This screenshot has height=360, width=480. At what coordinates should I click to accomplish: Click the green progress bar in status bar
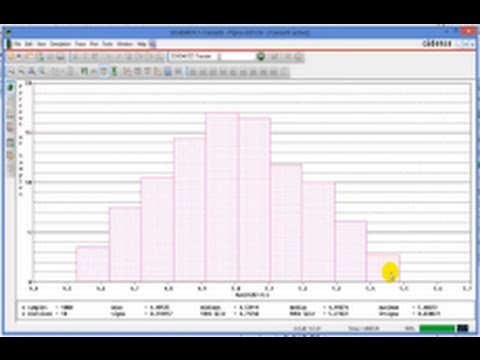click(437, 328)
